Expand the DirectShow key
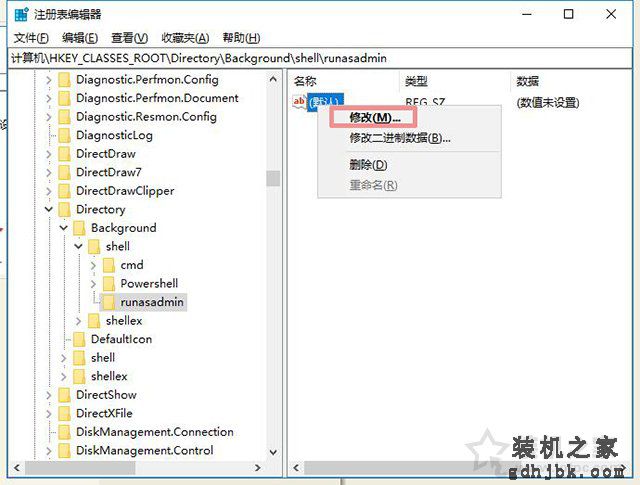Image resolution: width=640 pixels, height=485 pixels. pos(49,395)
